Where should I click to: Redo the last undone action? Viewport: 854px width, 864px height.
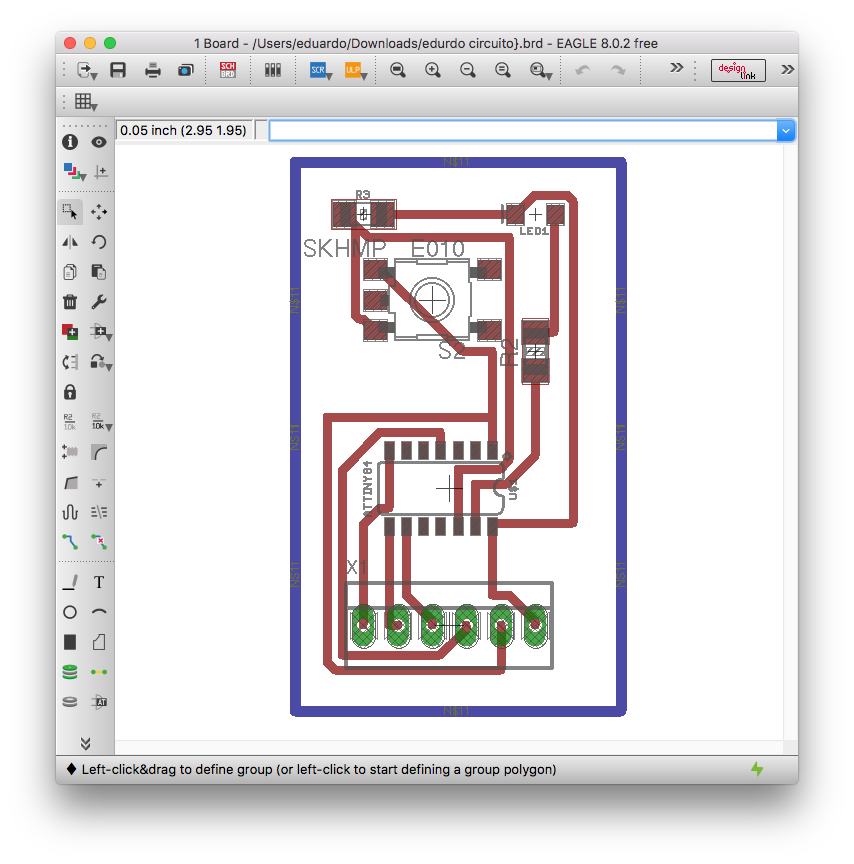click(x=618, y=70)
